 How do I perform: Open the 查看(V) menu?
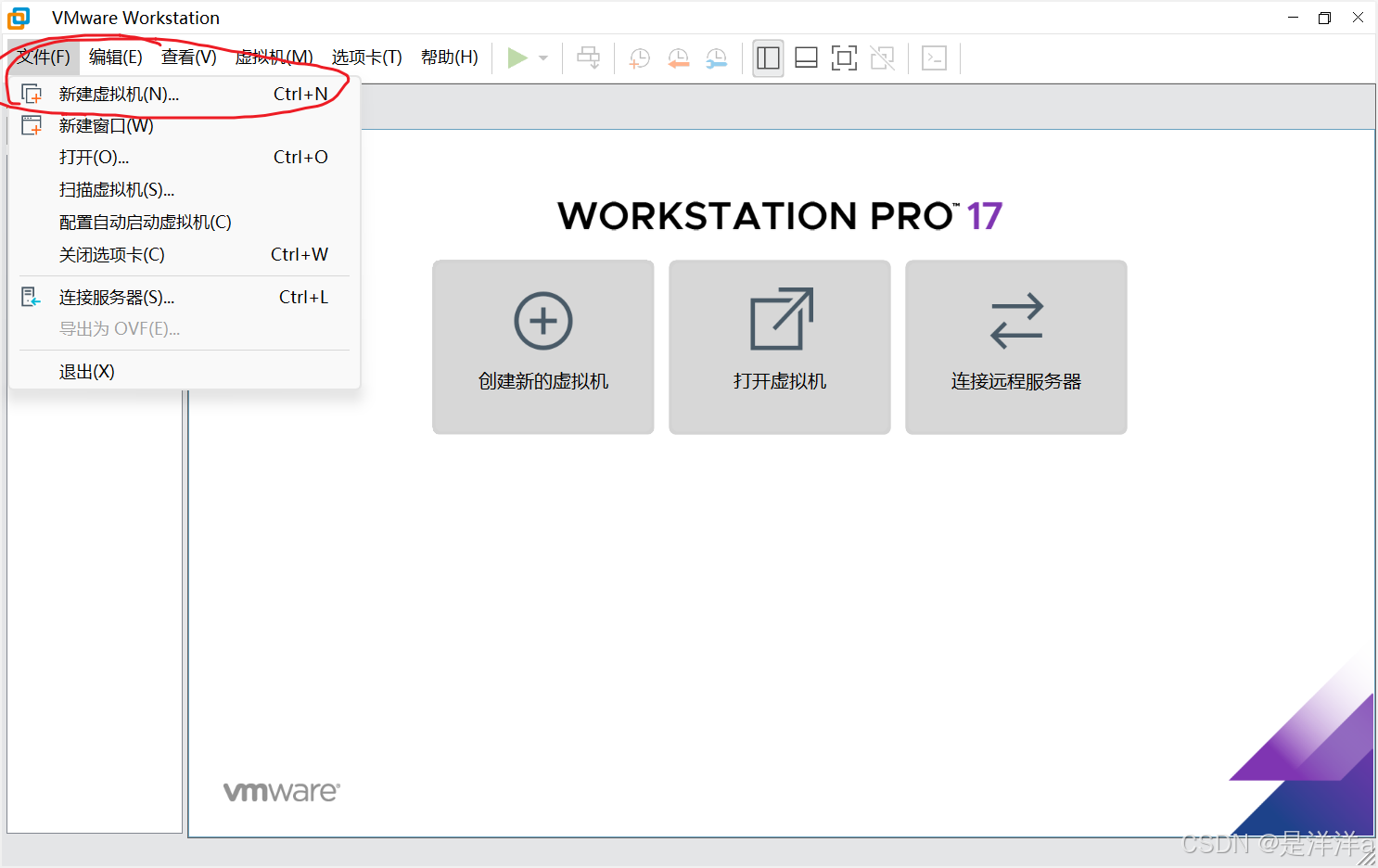point(189,57)
